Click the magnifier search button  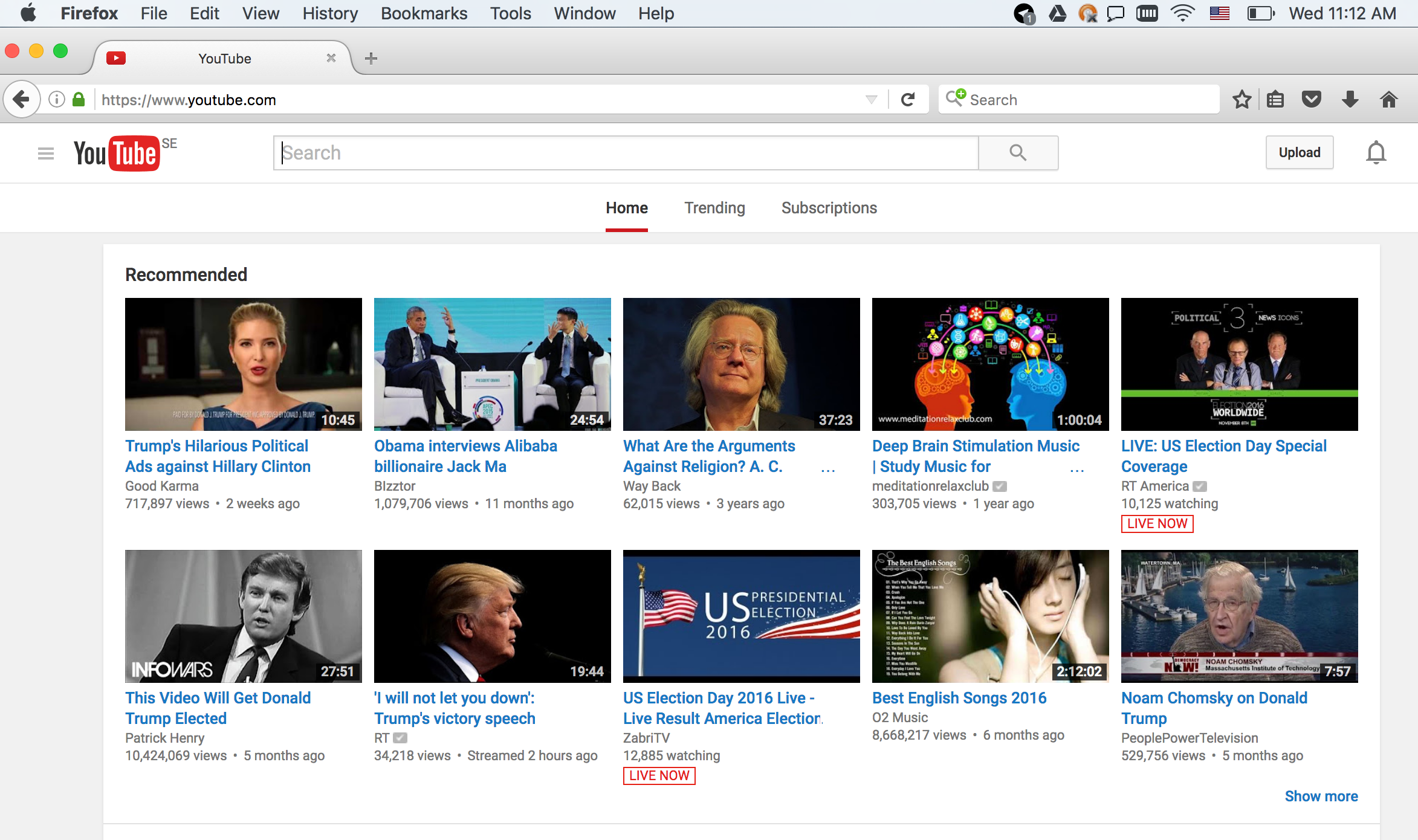tap(1018, 153)
